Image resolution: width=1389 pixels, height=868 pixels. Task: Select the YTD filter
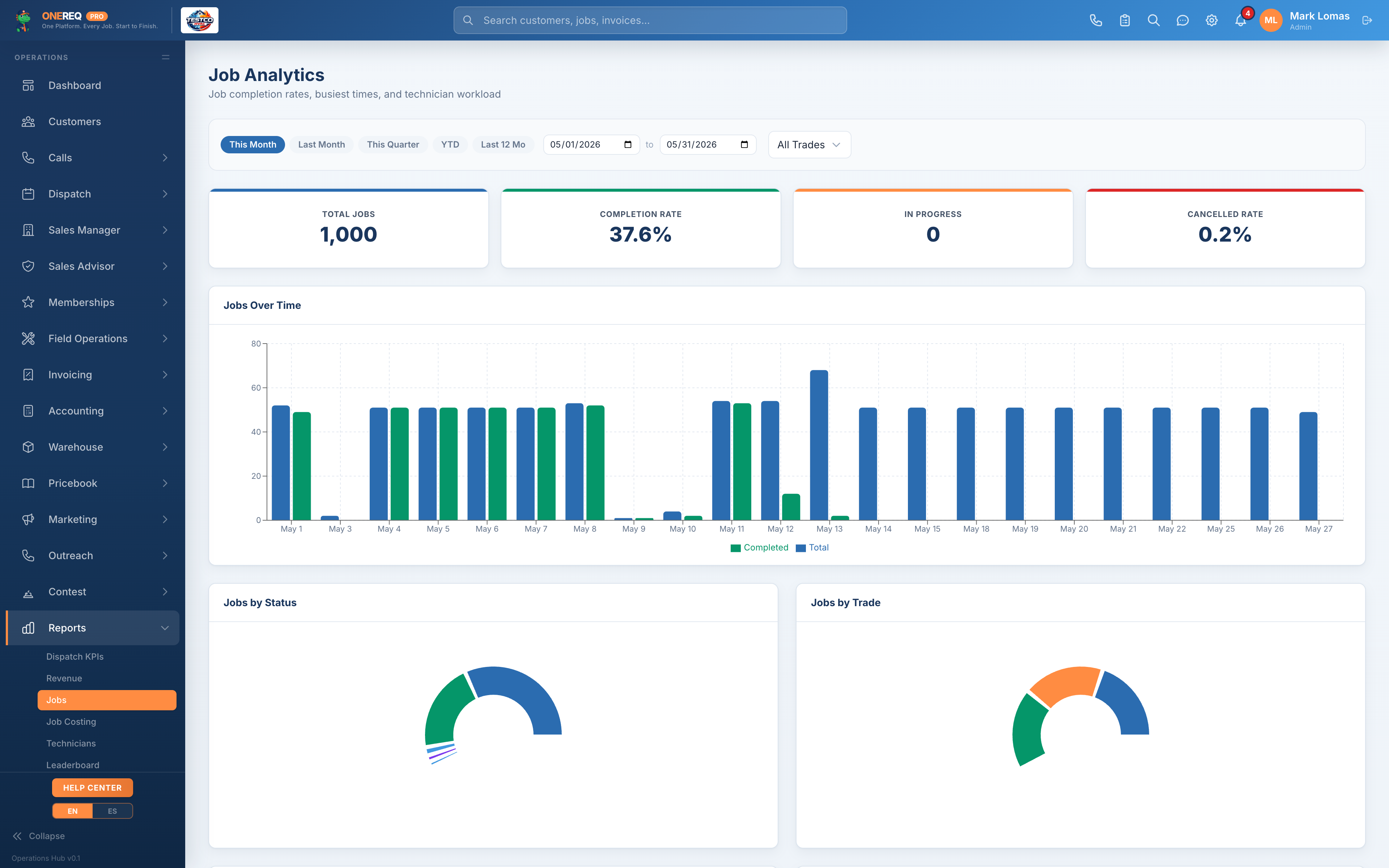tap(450, 145)
